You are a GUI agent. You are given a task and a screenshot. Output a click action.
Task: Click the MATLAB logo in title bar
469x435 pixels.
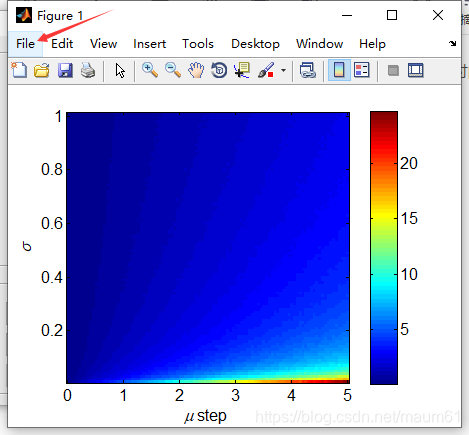click(x=24, y=15)
